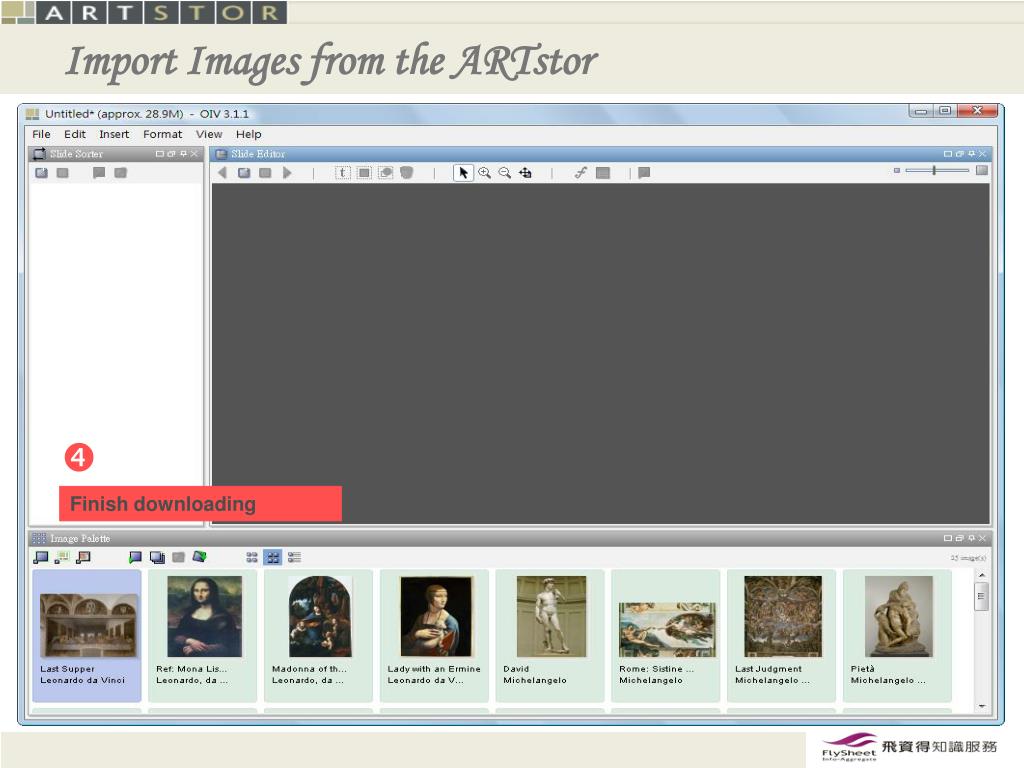Viewport: 1024px width, 768px height.
Task: Click the gray box next to font icon
Action: 603,173
